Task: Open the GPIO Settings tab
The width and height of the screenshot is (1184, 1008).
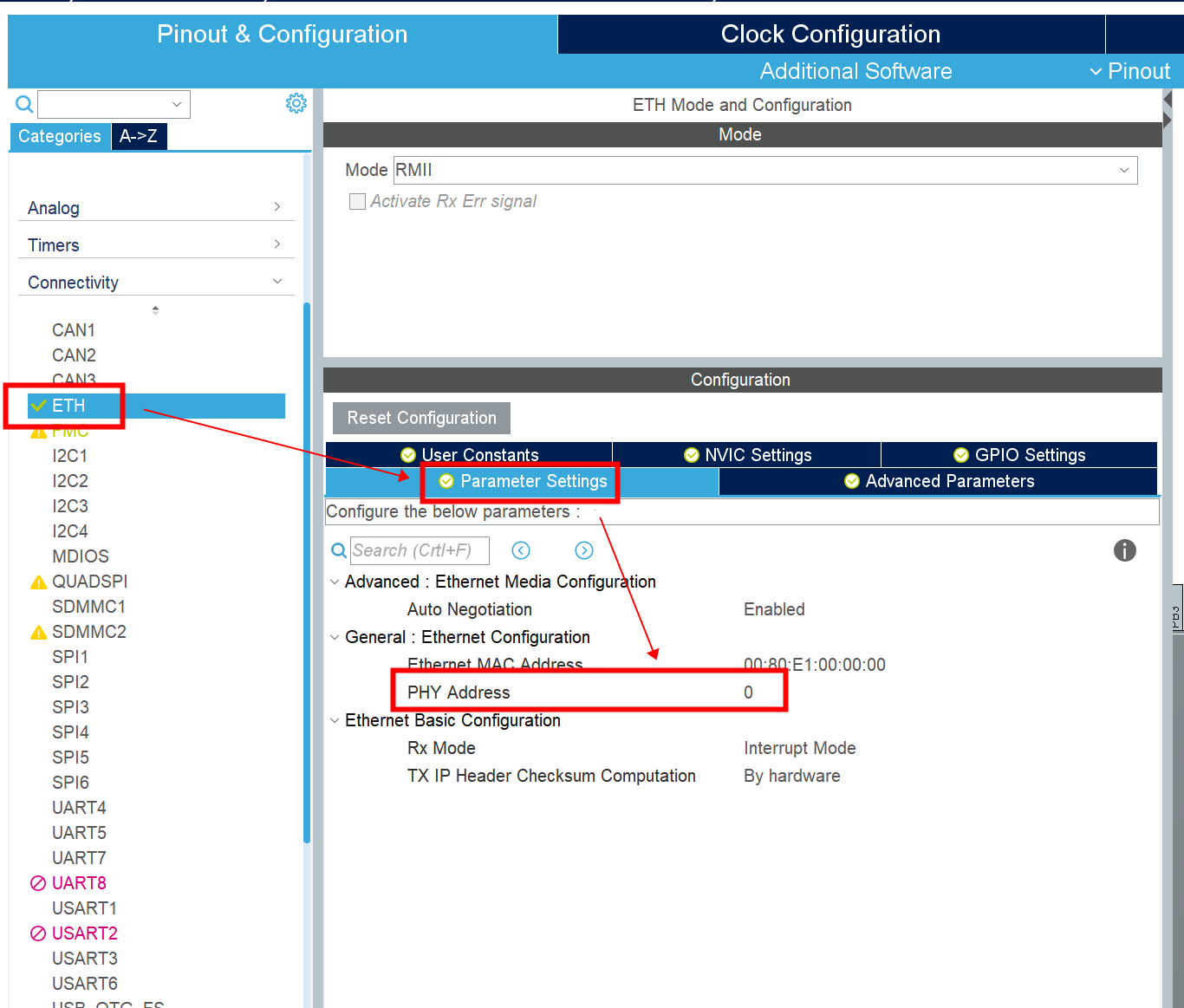Action: pyautogui.click(x=1019, y=455)
